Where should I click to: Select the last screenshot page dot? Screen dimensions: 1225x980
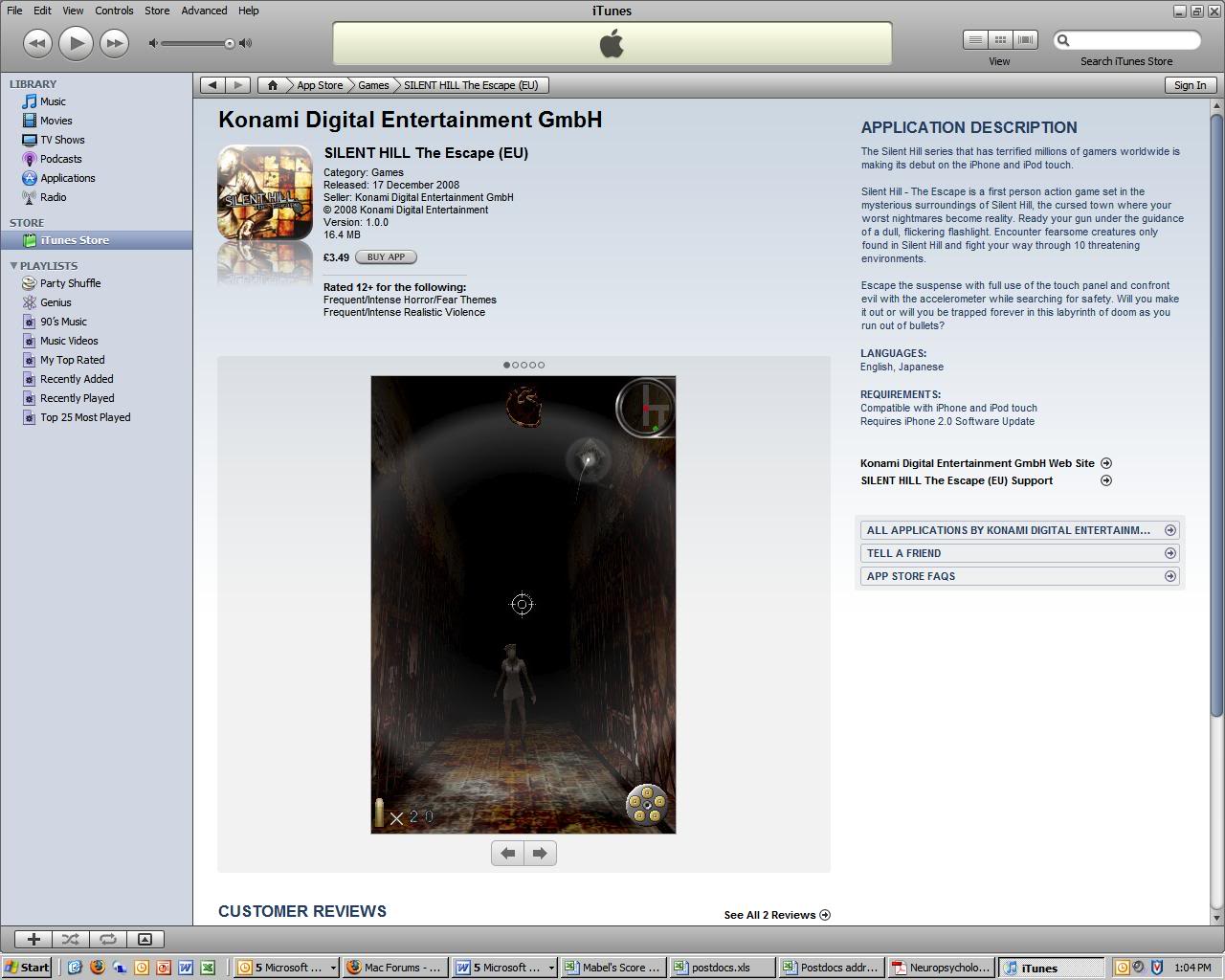(542, 365)
